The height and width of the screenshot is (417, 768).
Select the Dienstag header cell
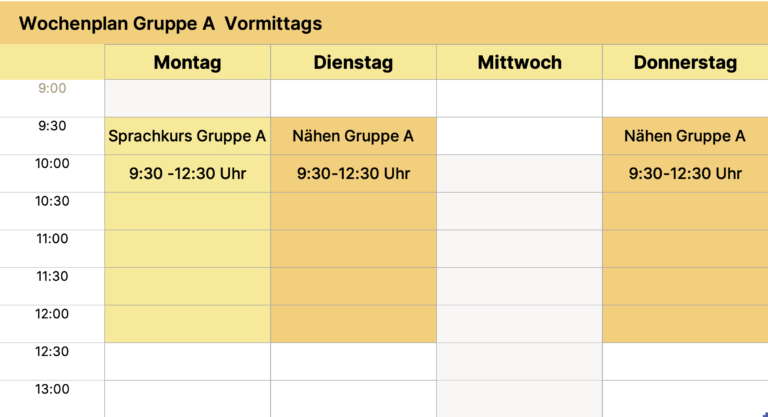pos(353,63)
